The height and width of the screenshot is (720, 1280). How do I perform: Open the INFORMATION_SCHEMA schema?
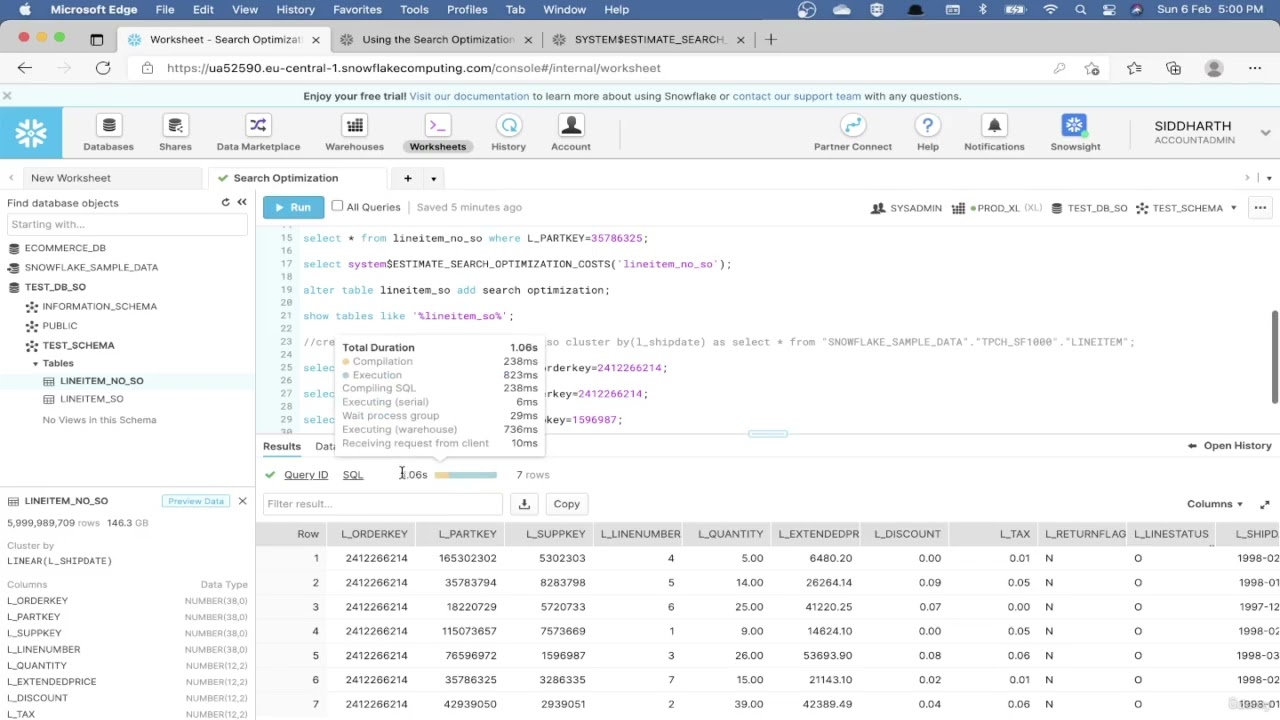(99, 306)
